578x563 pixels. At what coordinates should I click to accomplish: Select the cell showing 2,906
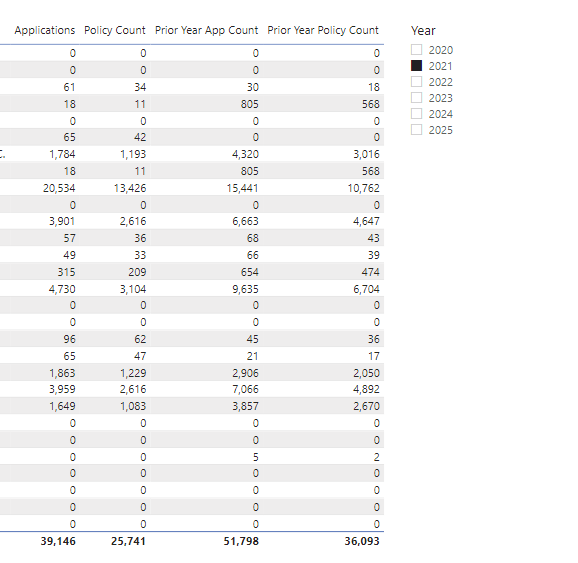[246, 373]
